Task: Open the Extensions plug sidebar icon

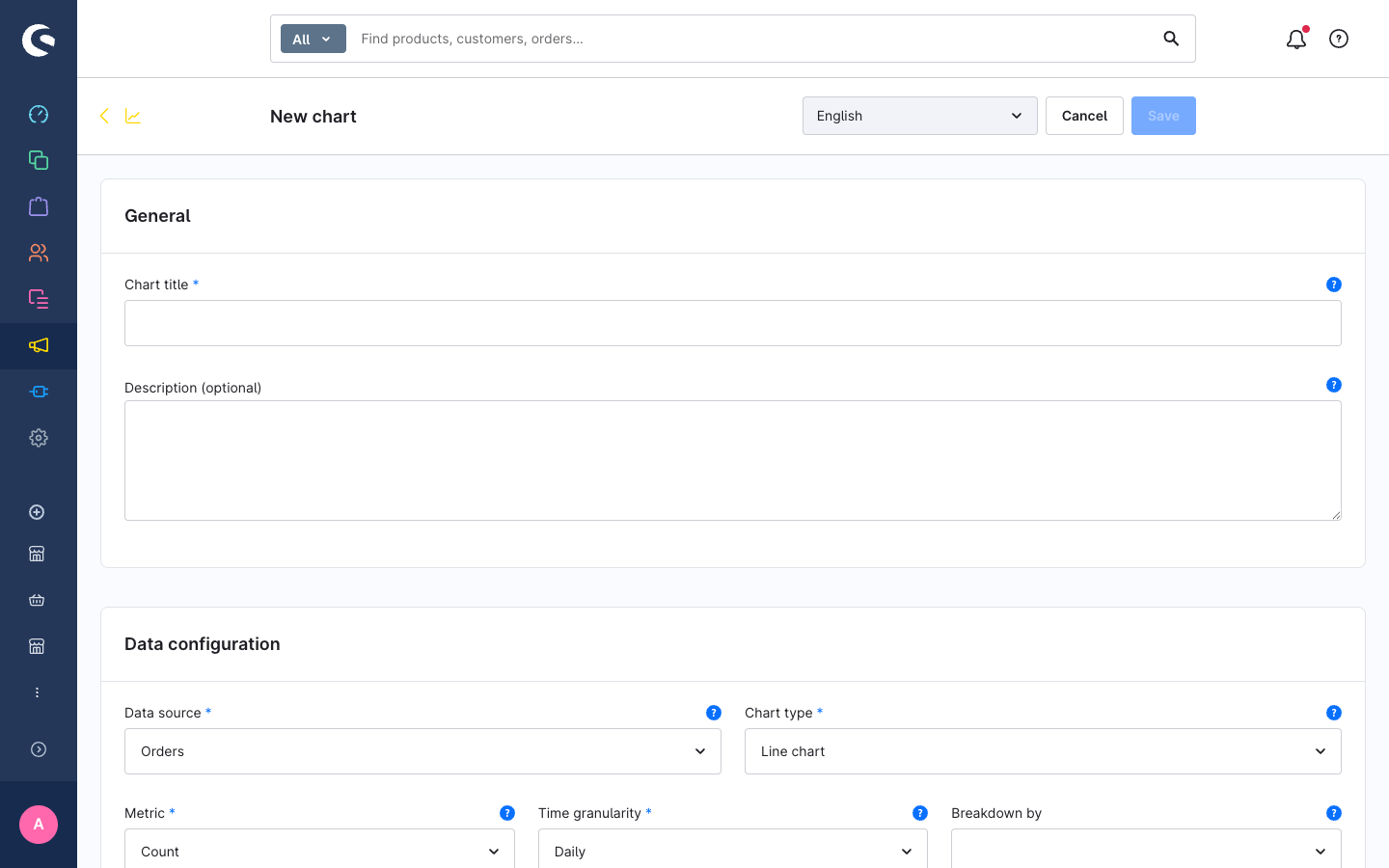Action: click(x=39, y=392)
